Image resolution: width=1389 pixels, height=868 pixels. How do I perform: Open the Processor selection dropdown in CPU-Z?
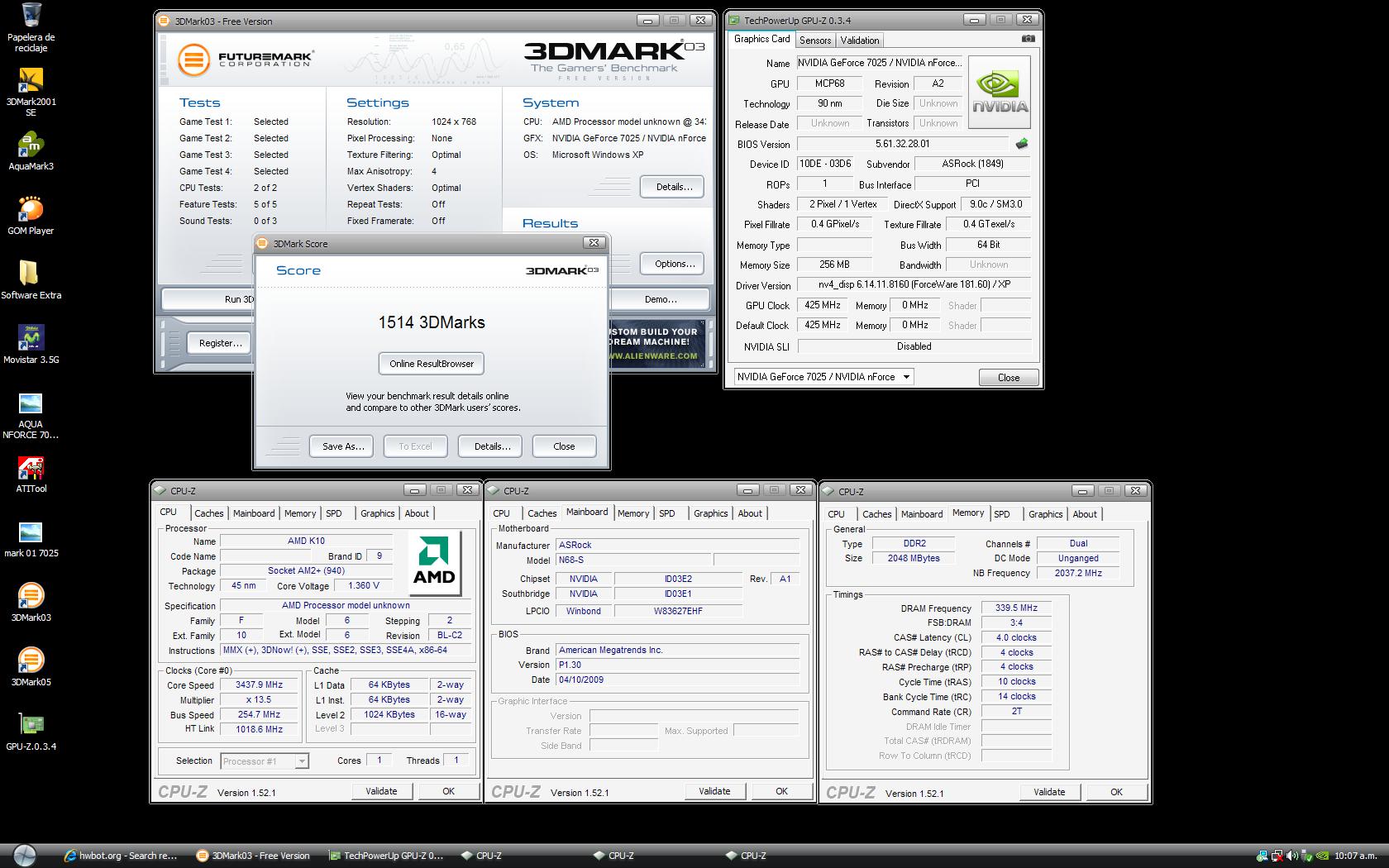point(264,761)
